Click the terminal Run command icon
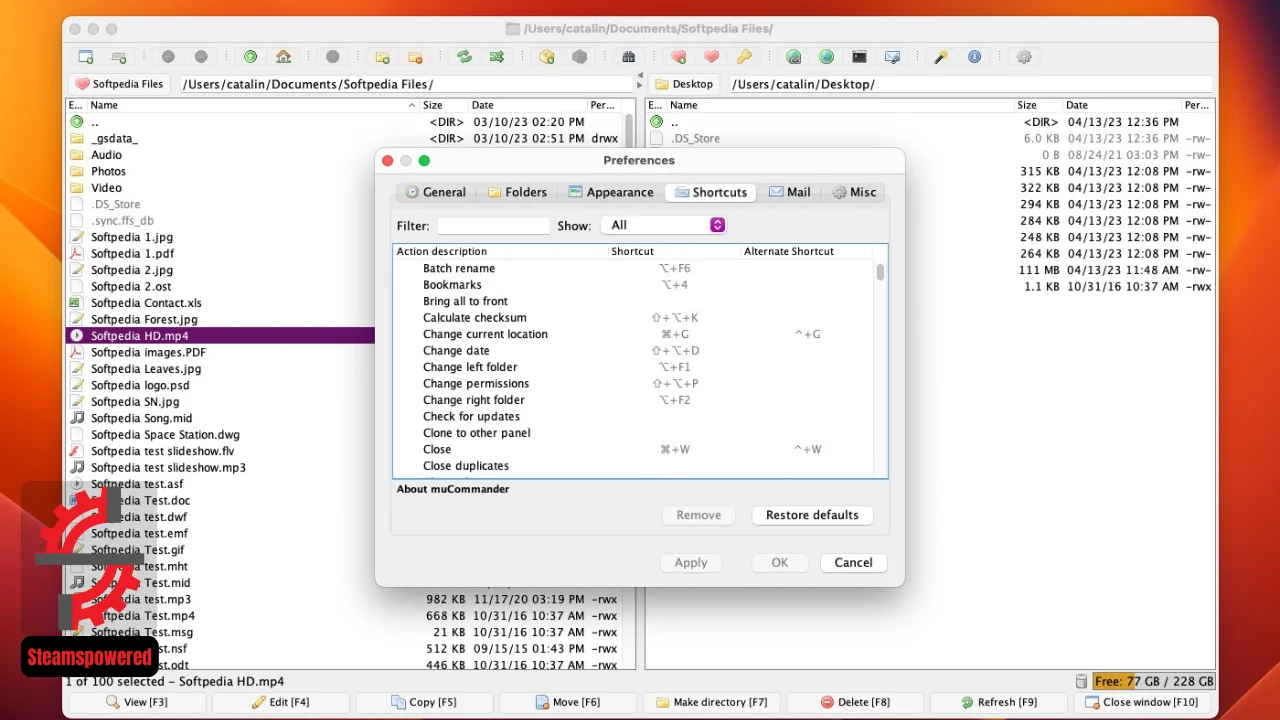Image resolution: width=1280 pixels, height=720 pixels. [x=859, y=57]
